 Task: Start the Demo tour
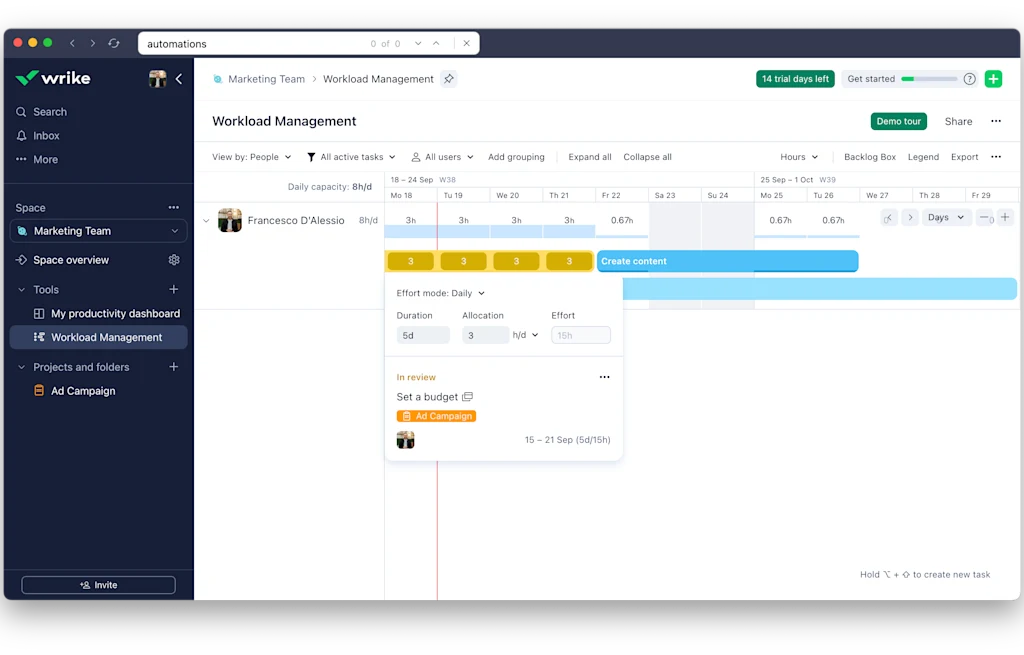[x=899, y=121]
